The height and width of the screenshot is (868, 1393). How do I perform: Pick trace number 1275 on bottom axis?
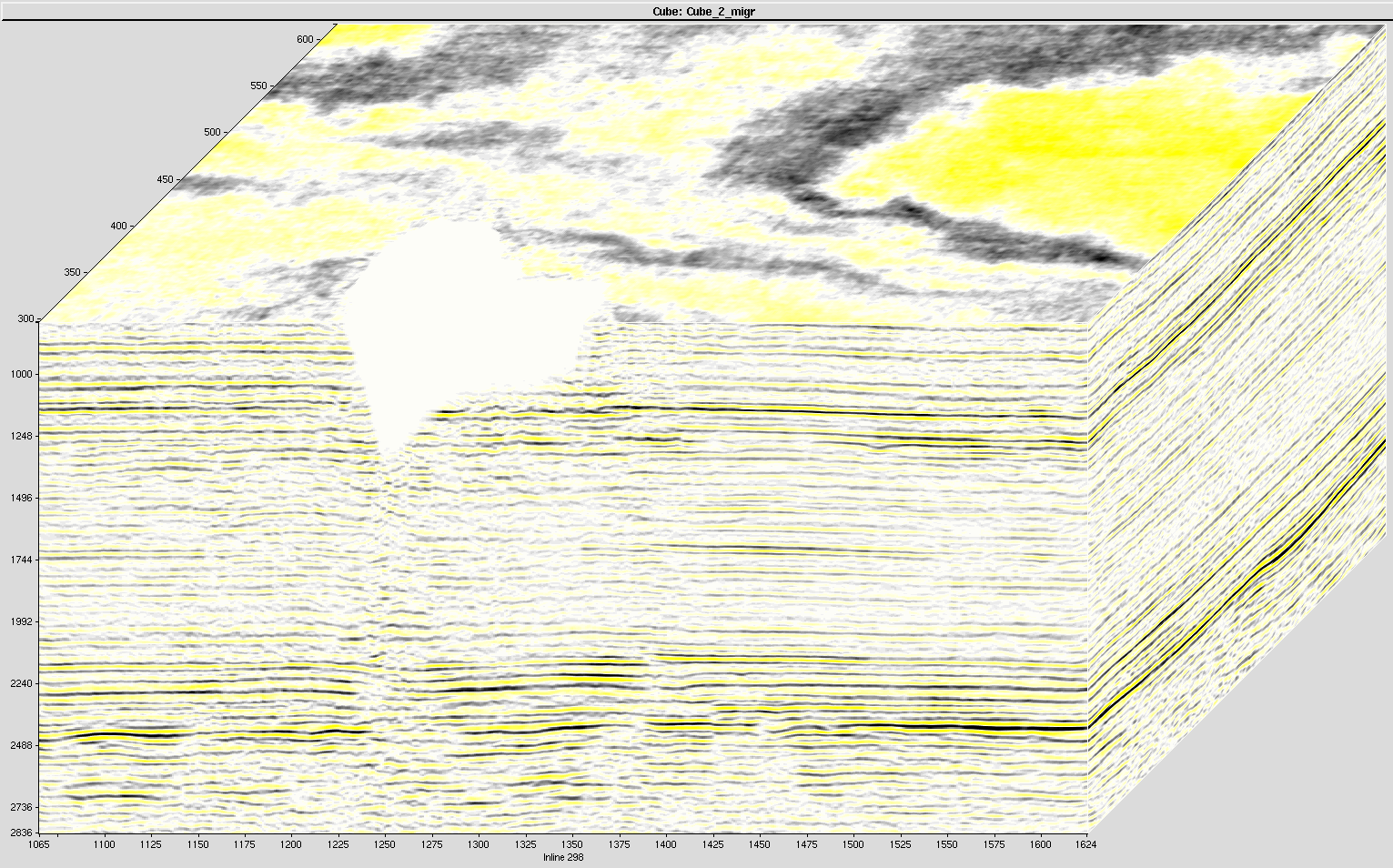point(432,844)
